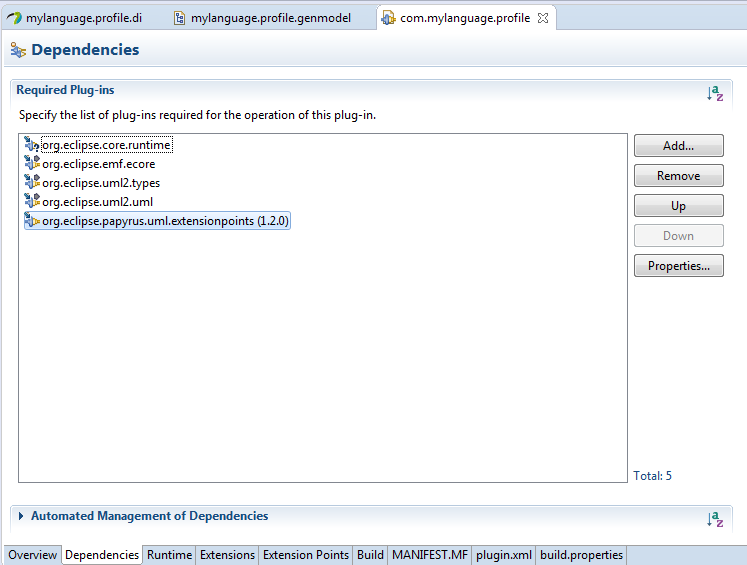Image resolution: width=747 pixels, height=565 pixels.
Task: Click the Remove button
Action: pyautogui.click(x=678, y=175)
